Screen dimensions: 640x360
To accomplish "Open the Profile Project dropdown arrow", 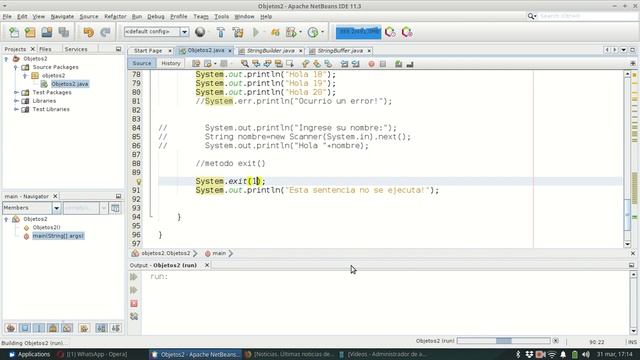I will [322, 32].
